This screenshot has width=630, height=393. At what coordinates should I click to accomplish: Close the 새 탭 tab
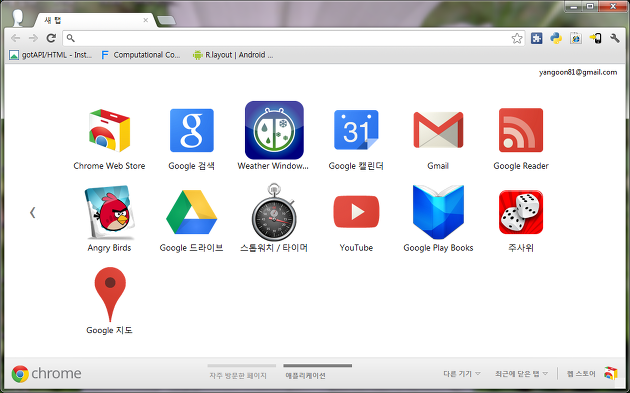(x=145, y=20)
